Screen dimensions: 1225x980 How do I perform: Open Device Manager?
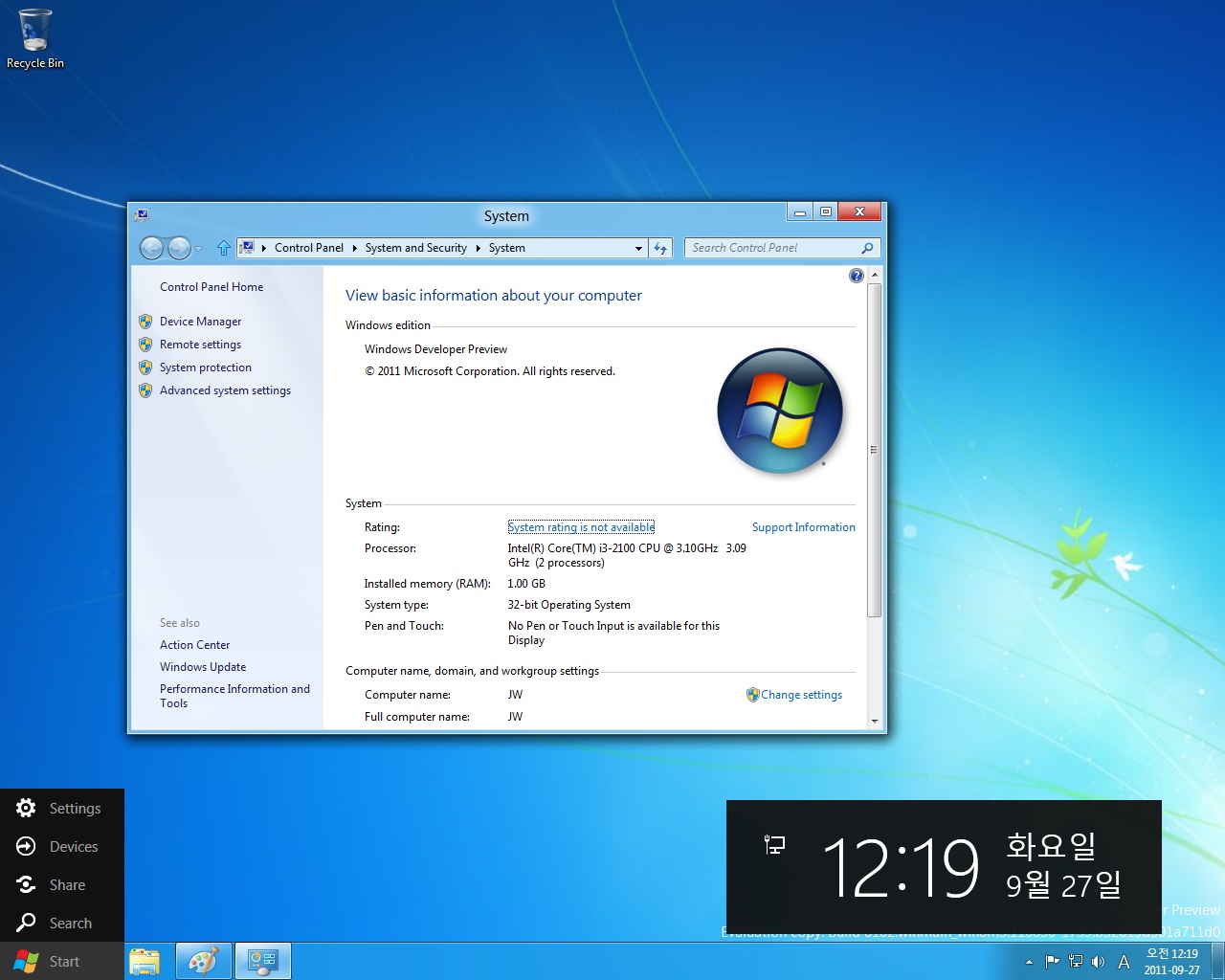click(201, 322)
